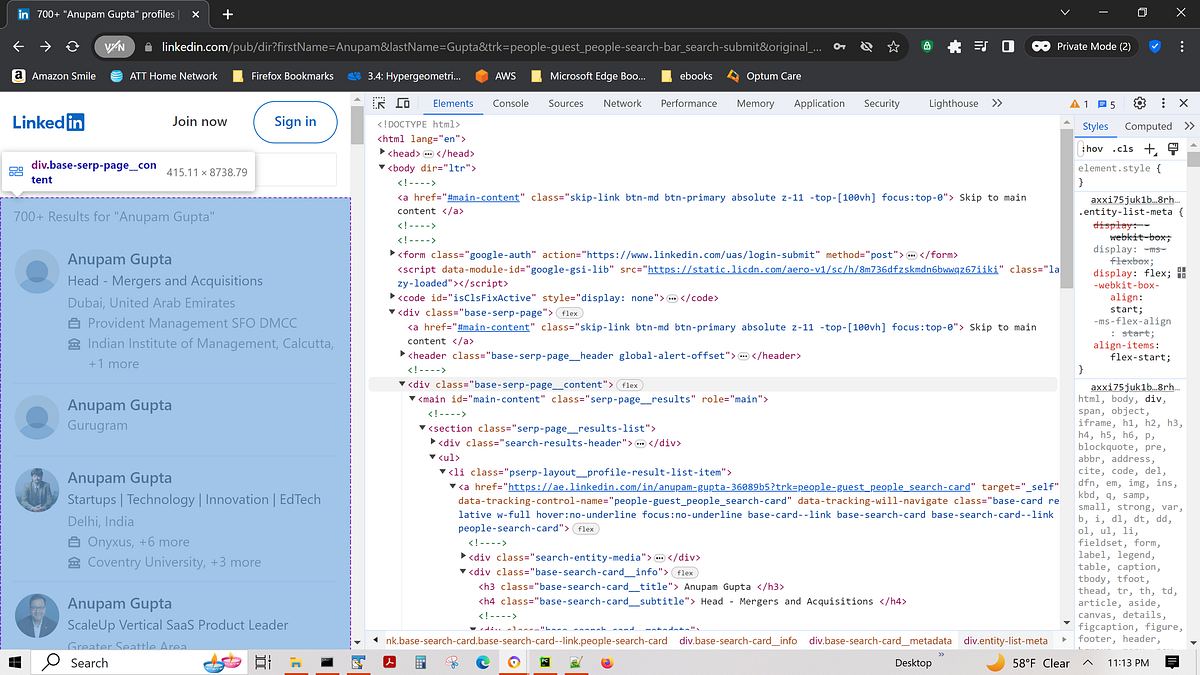Select the inspect element tool icon
The image size is (1200, 675).
coord(378,103)
